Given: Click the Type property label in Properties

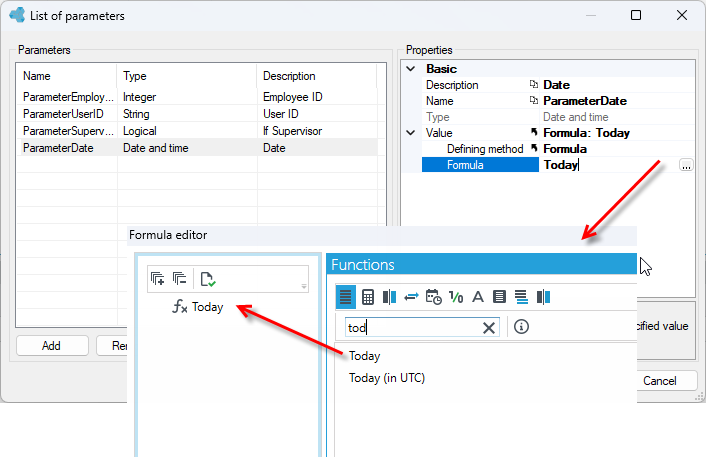Looking at the screenshot, I should click(x=438, y=117).
